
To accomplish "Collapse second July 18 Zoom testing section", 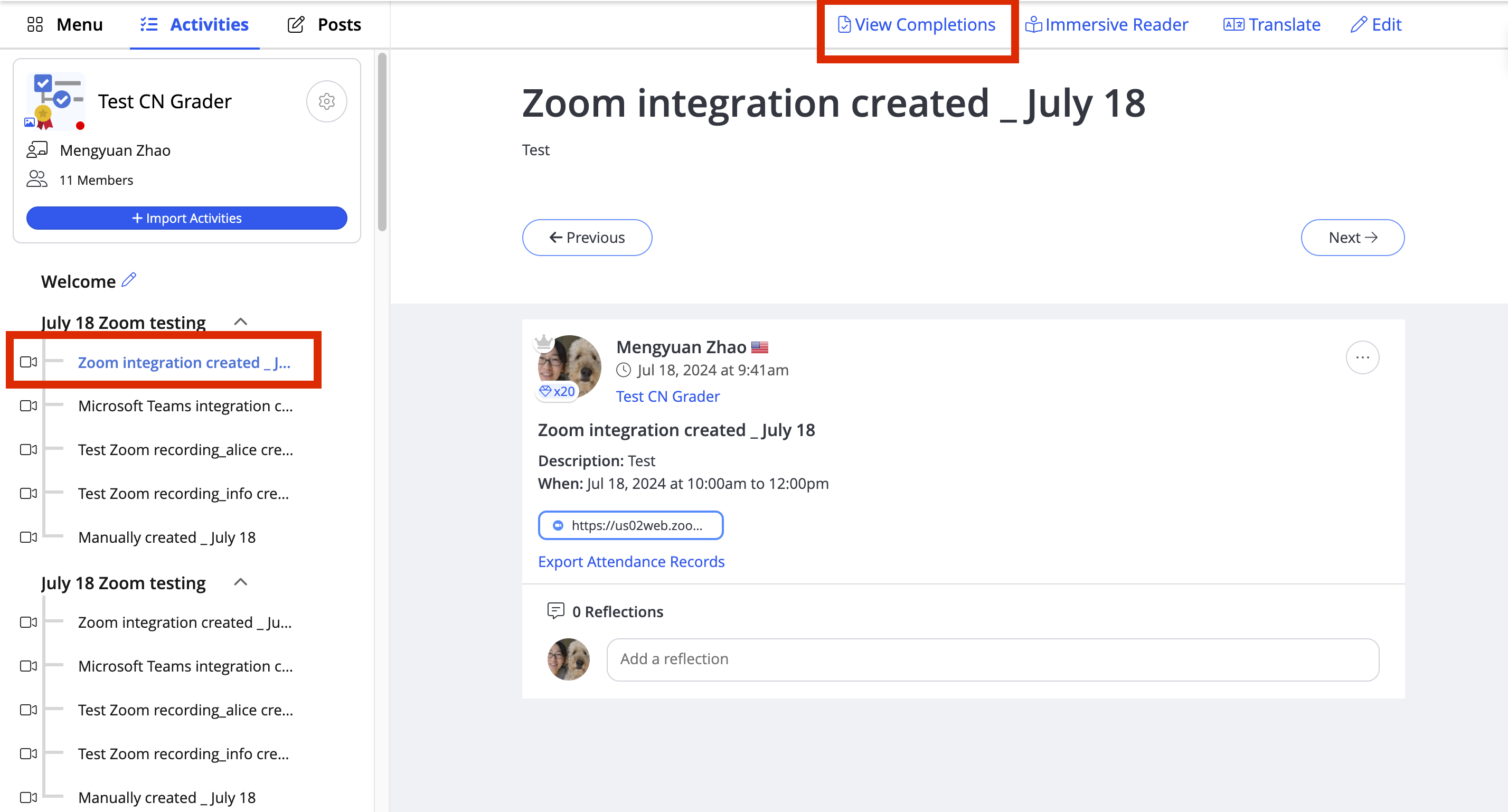I will pyautogui.click(x=241, y=582).
